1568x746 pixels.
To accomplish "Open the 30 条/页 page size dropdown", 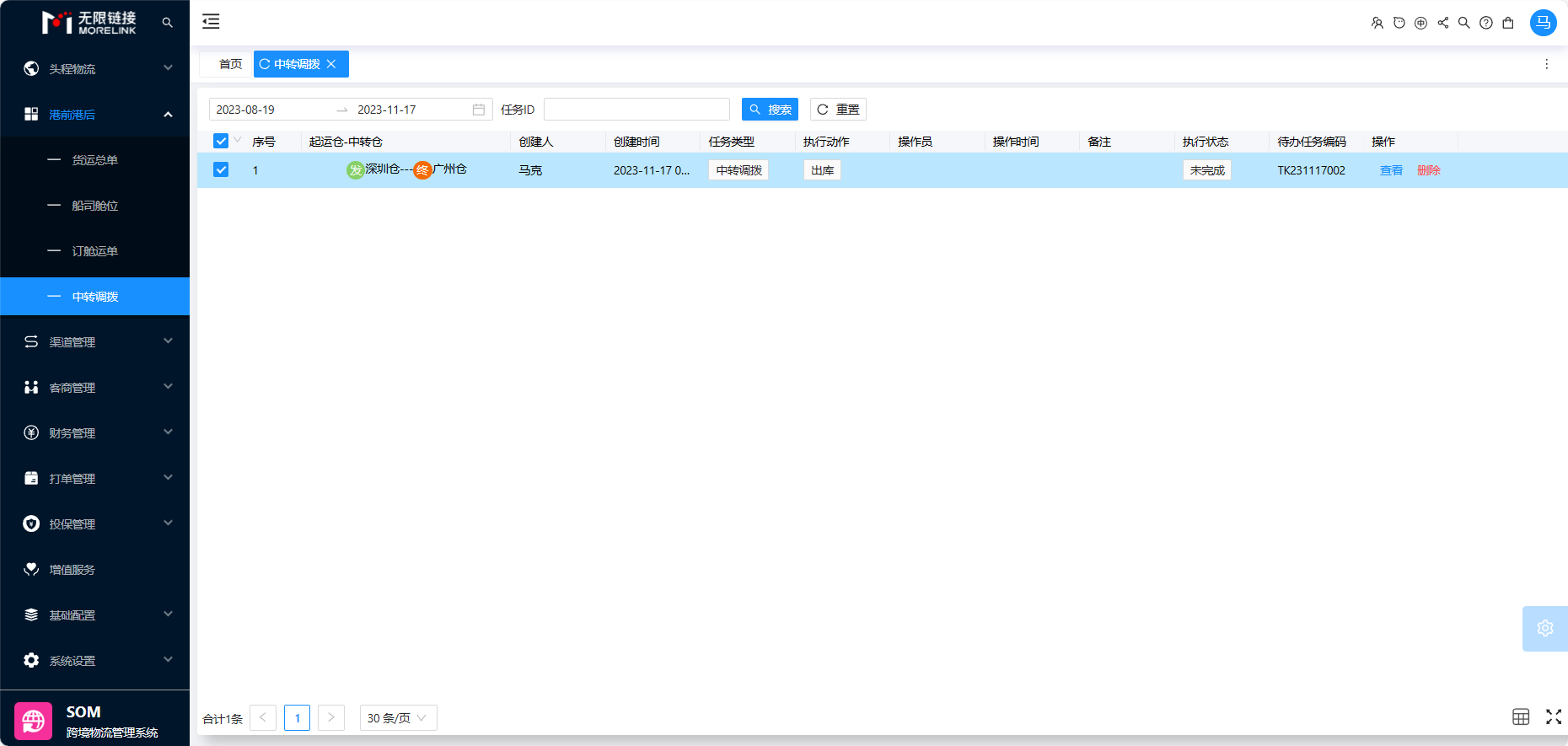I will click(398, 718).
